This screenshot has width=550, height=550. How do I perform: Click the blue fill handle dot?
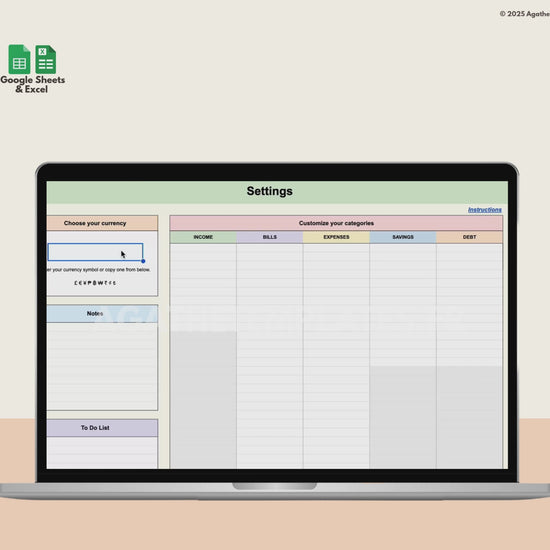[143, 261]
